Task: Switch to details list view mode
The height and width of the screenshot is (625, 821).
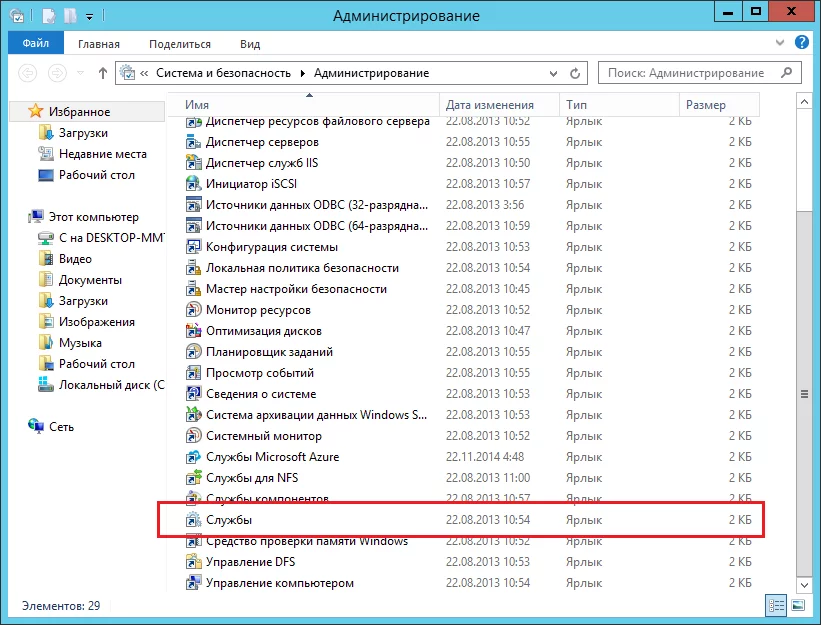Action: click(x=776, y=606)
